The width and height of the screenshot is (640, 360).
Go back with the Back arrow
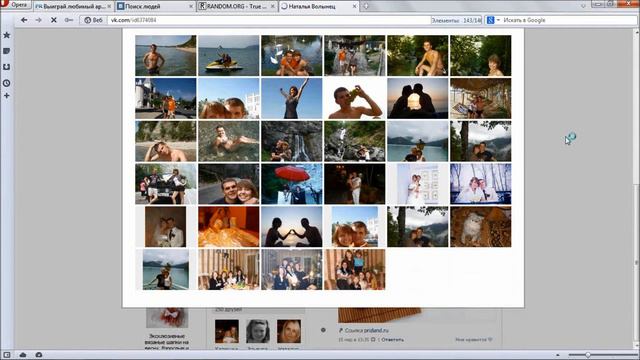click(x=24, y=20)
